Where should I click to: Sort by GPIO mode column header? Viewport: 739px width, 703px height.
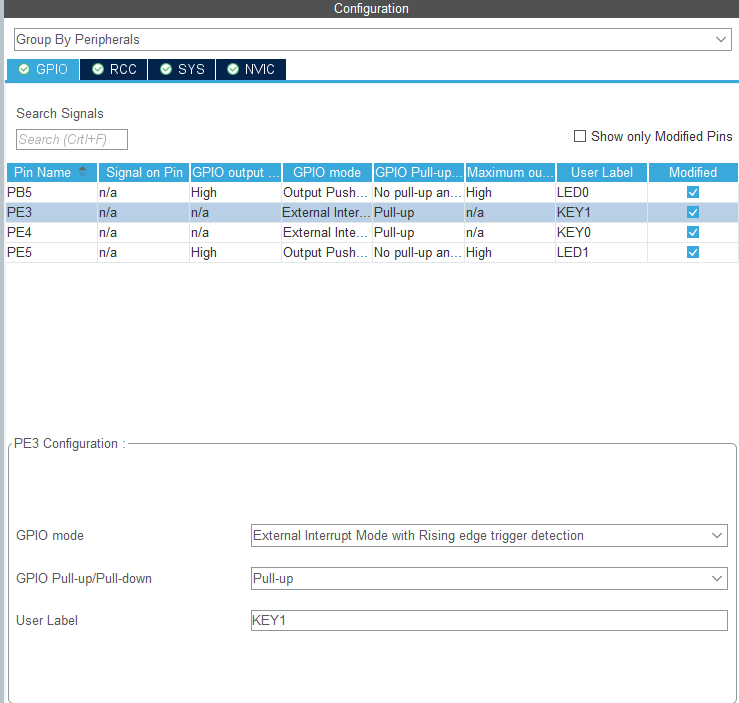[x=327, y=172]
